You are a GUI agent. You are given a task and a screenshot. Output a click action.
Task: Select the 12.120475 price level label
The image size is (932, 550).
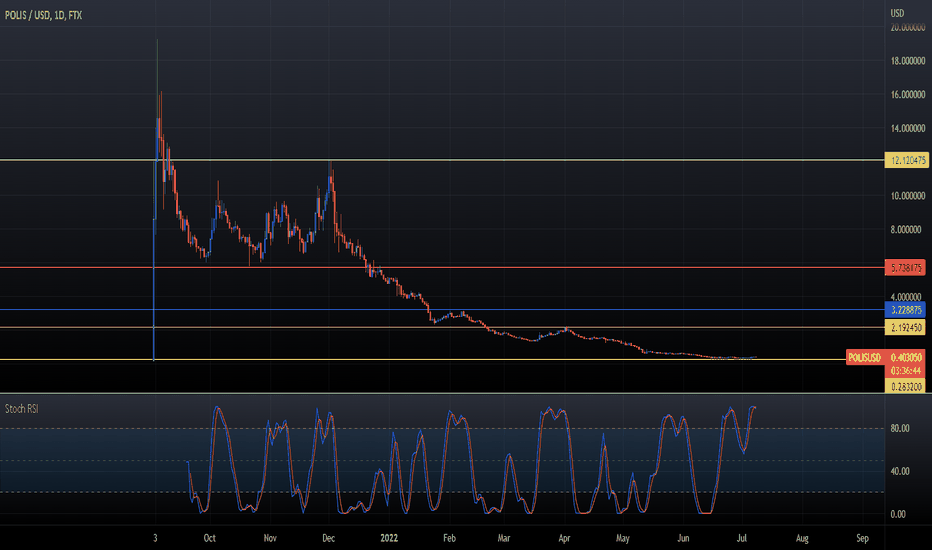pyautogui.click(x=906, y=160)
